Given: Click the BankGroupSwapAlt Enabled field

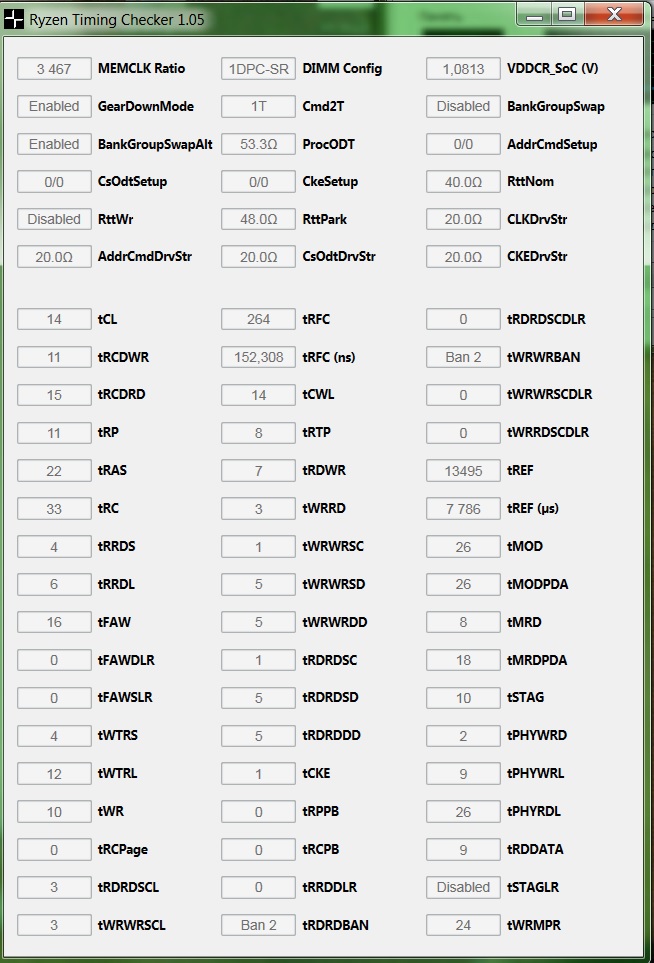Looking at the screenshot, I should [x=54, y=144].
